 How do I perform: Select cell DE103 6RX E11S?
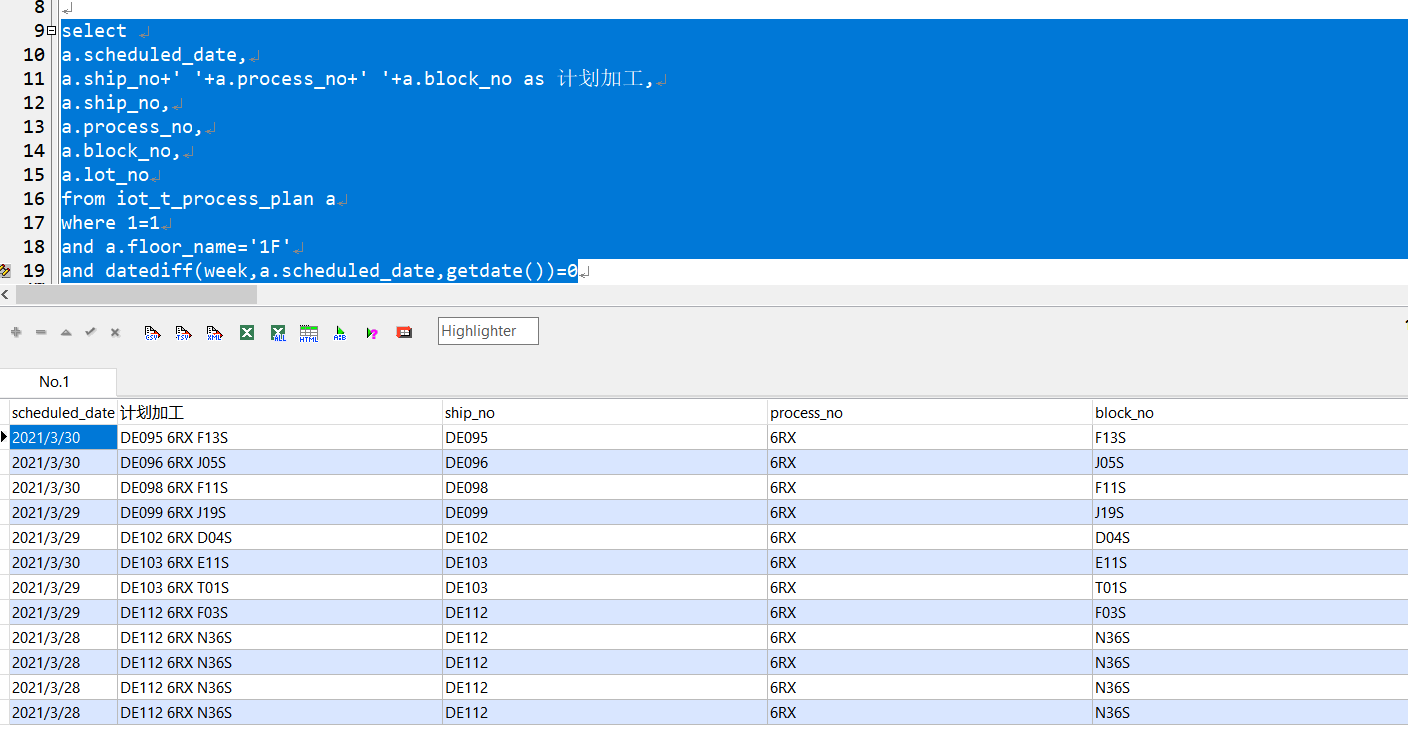coord(280,562)
